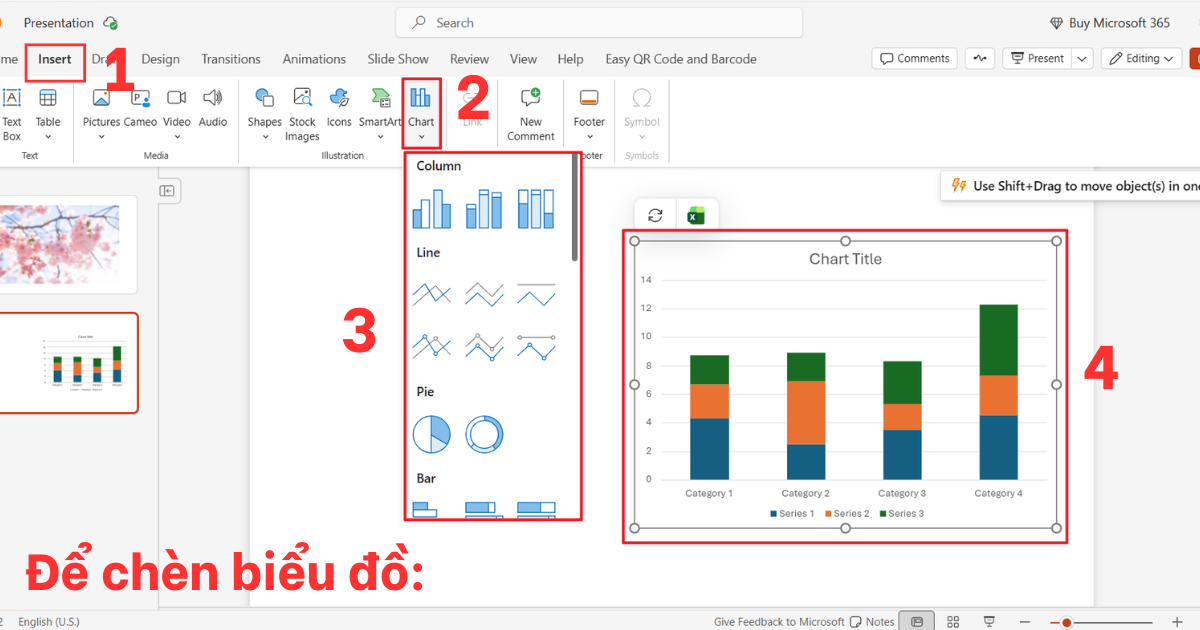Image resolution: width=1200 pixels, height=630 pixels.
Task: Click the cloud saved status icon
Action: pos(111,23)
